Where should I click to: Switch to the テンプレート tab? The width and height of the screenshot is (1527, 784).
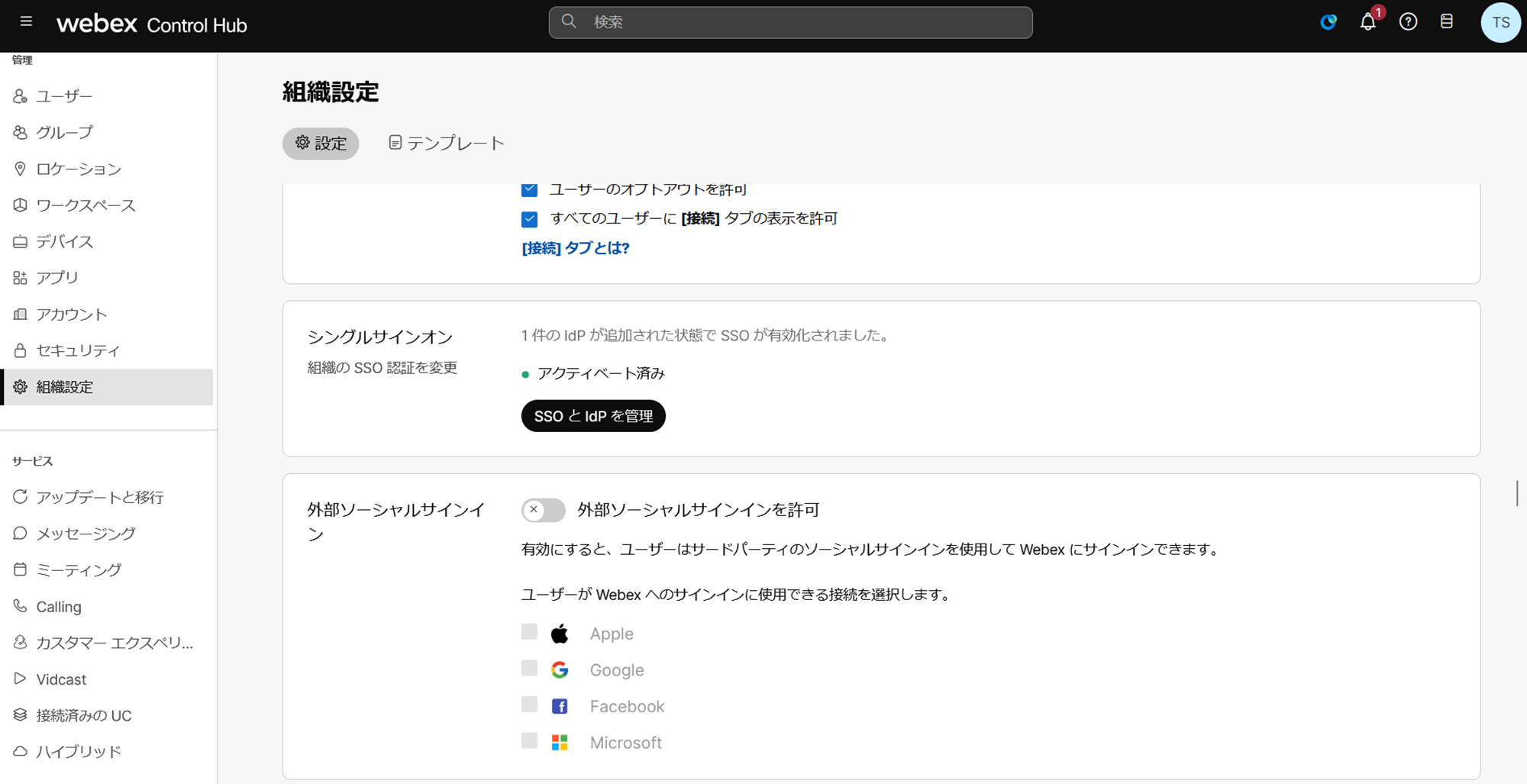(447, 144)
